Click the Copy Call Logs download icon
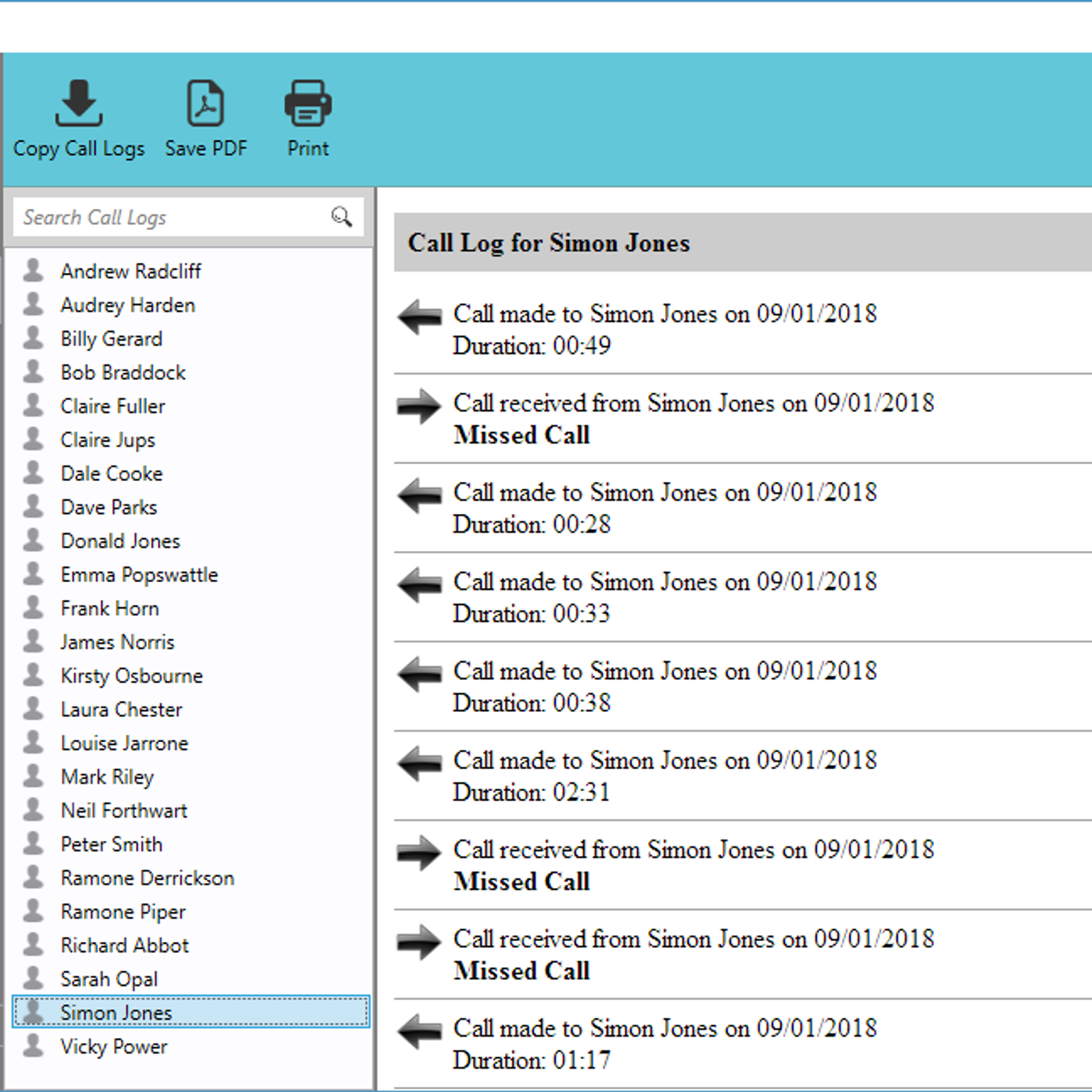This screenshot has width=1092, height=1092. 78,104
